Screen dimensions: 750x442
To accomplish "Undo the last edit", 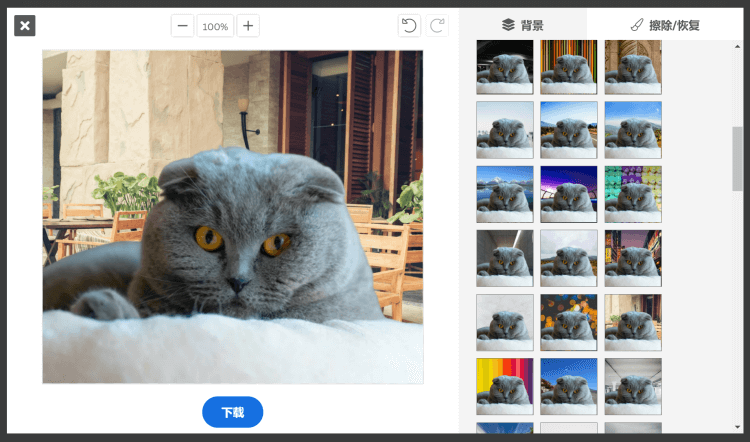I will 409,26.
